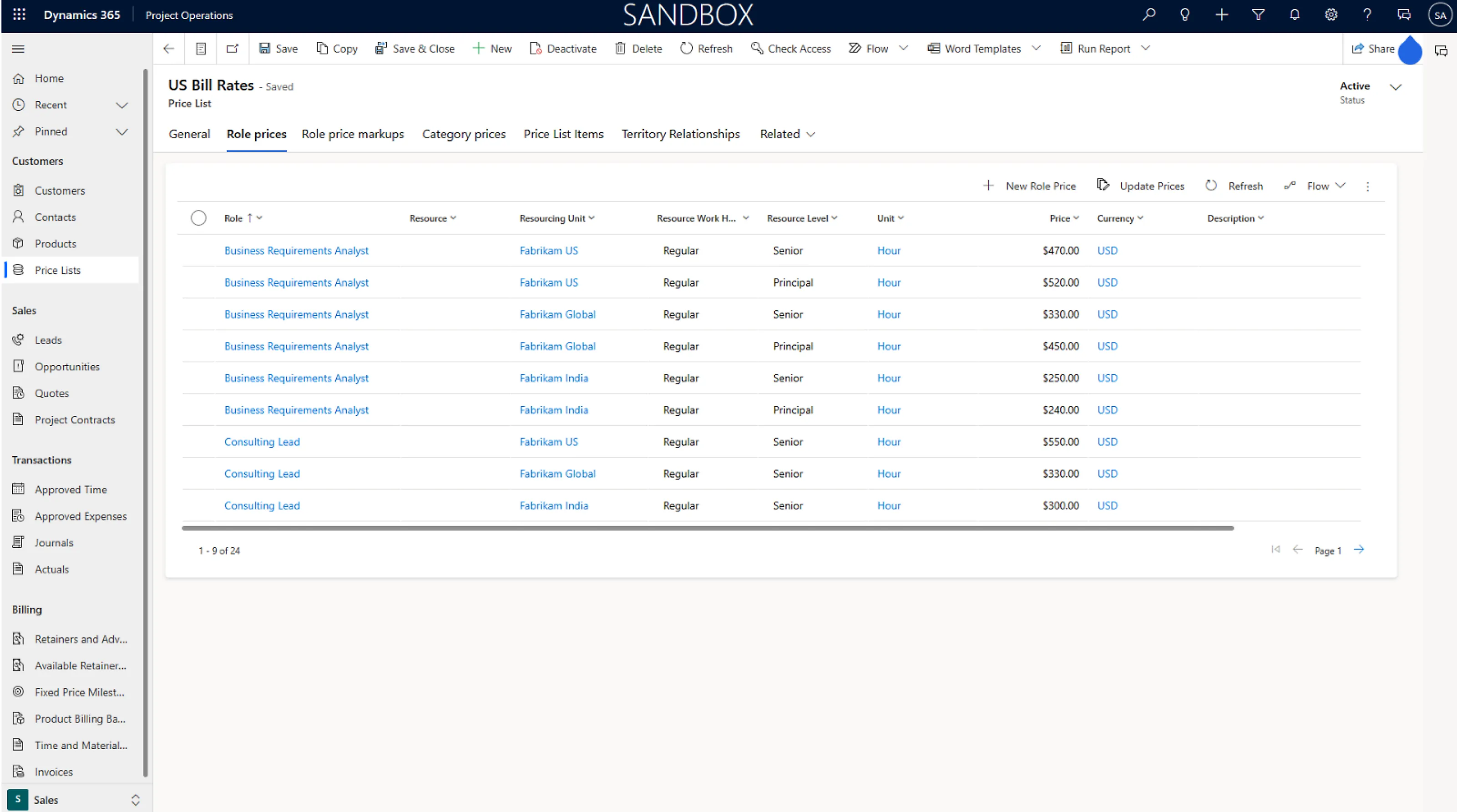Toggle the select-all circle in grid header

coord(198,218)
